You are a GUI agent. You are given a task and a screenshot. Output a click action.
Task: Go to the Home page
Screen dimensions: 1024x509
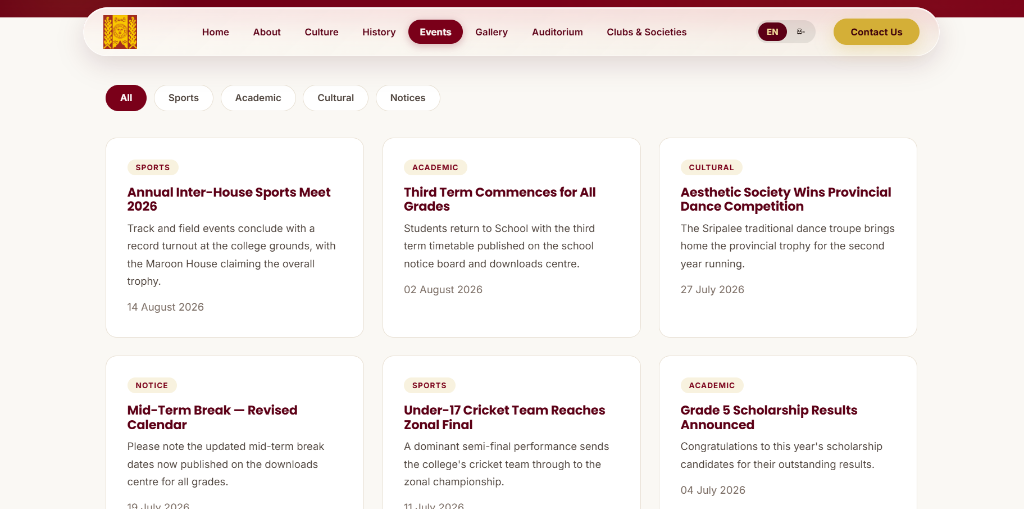click(216, 32)
